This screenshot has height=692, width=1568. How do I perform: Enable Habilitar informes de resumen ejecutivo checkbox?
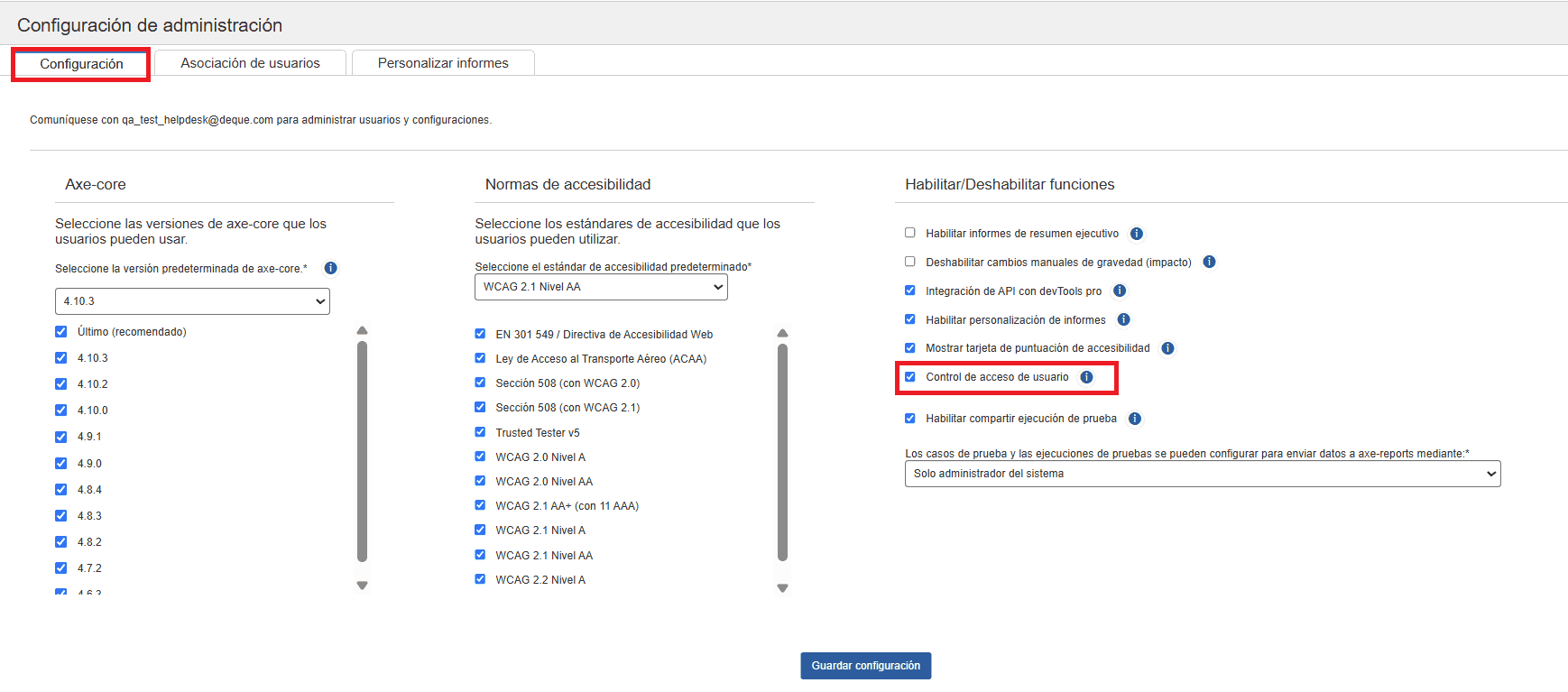(910, 233)
